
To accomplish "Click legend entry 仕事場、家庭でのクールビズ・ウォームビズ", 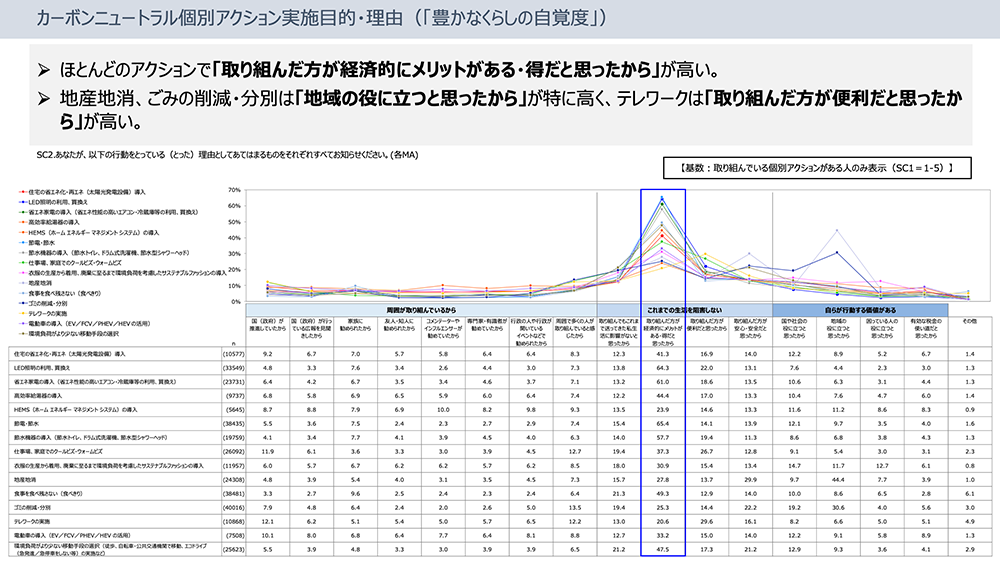I will tap(70, 263).
